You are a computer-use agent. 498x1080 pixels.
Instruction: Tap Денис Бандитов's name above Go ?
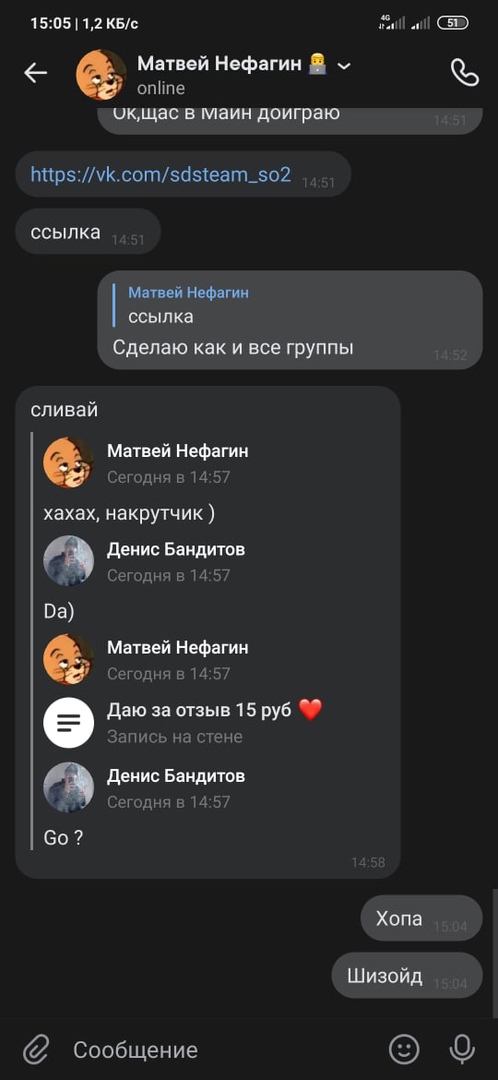pyautogui.click(x=176, y=776)
